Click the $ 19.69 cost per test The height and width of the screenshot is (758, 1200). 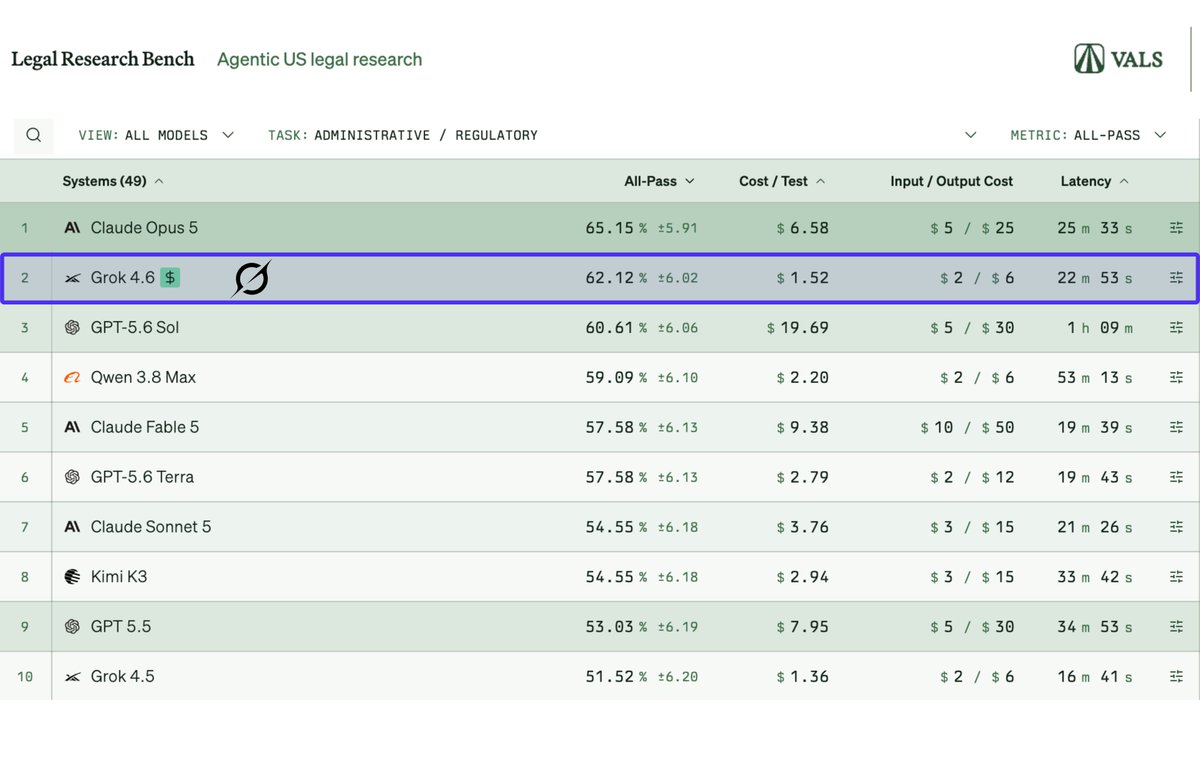(798, 328)
